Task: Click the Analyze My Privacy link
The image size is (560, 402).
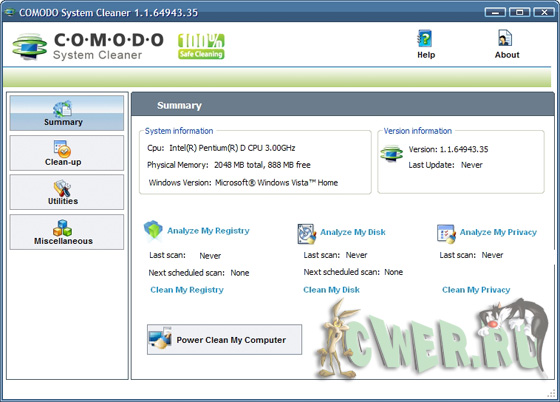Action: coord(498,232)
